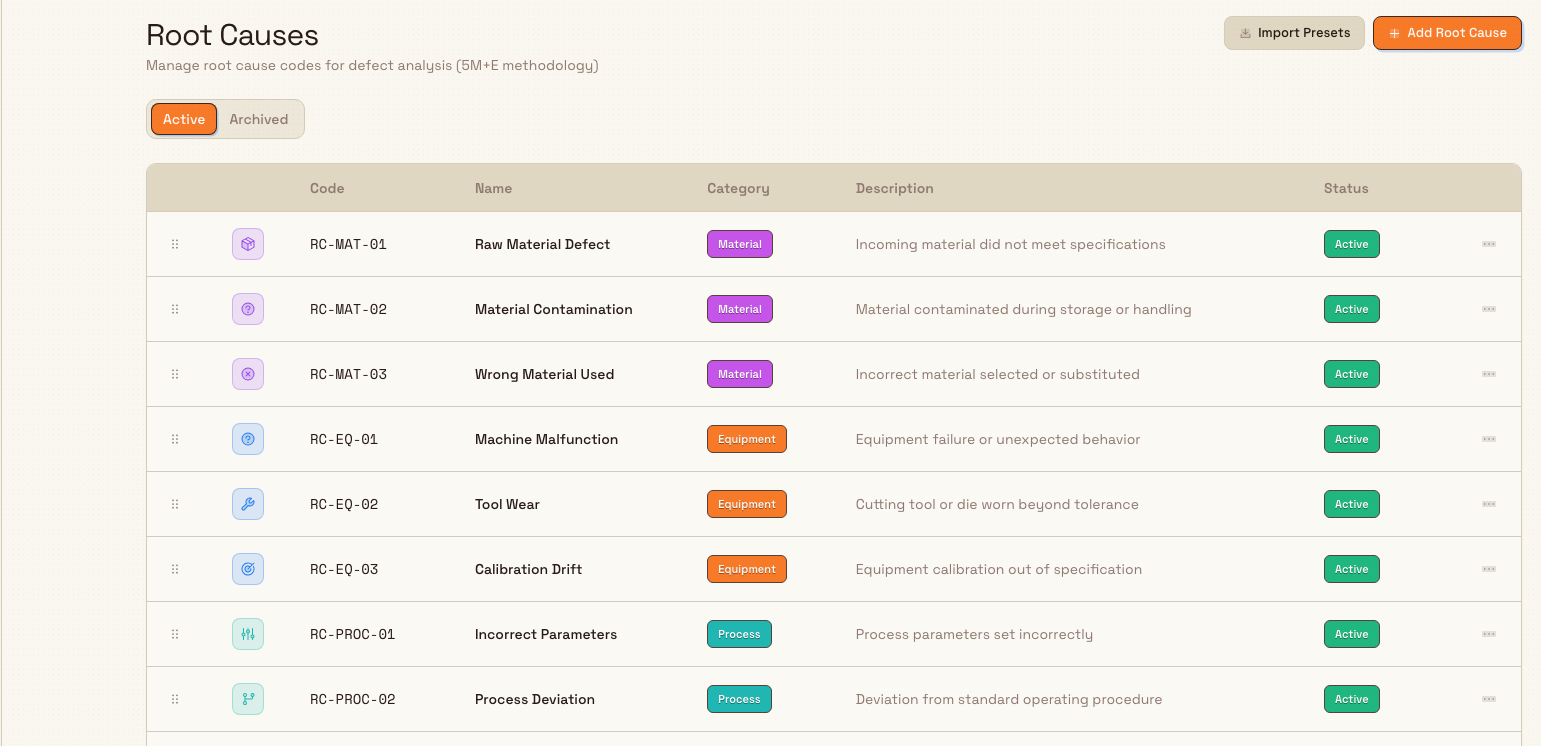1541x746 pixels.
Task: Click the name Incorrect Parameters
Action: coord(546,634)
